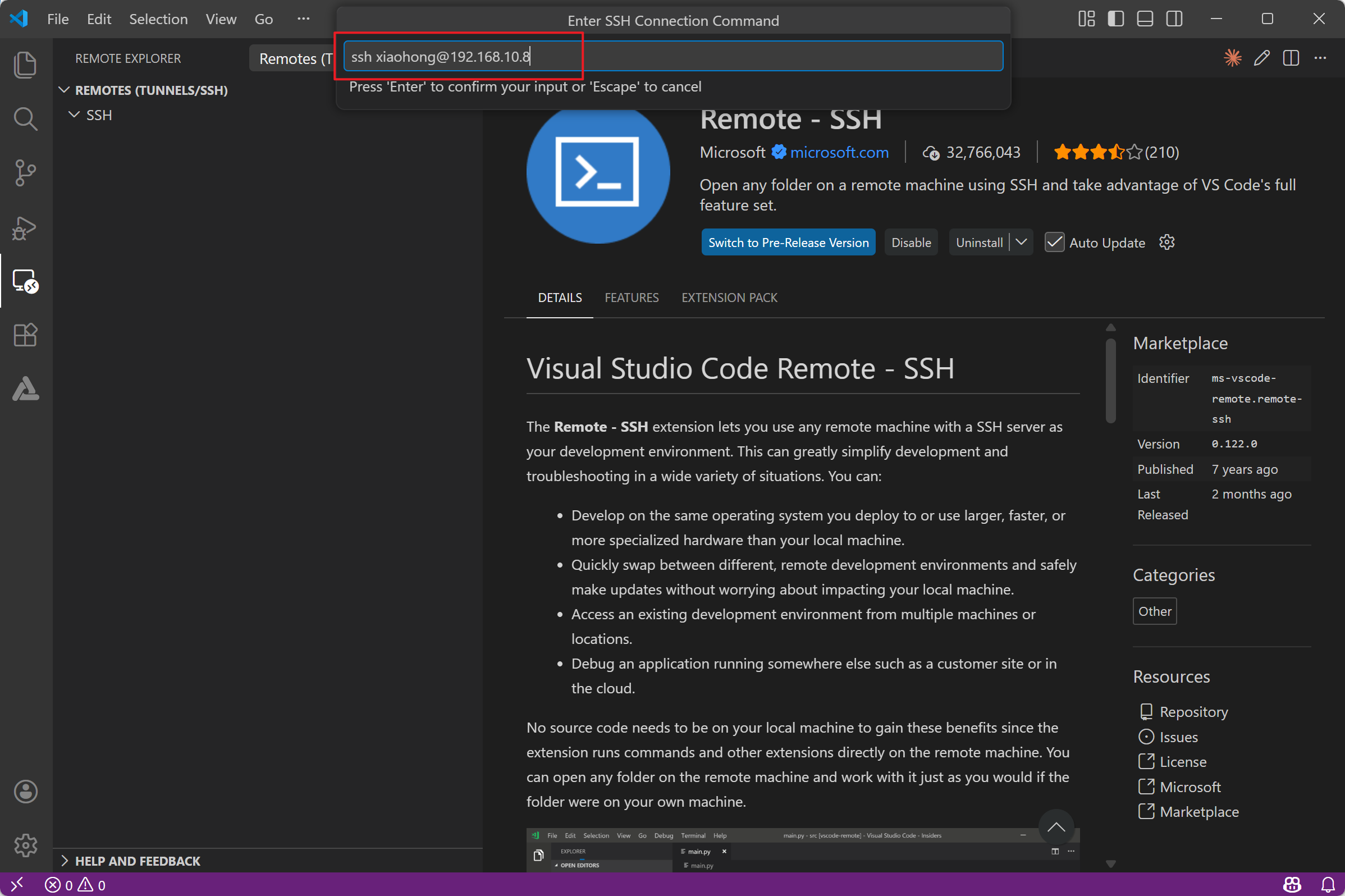Open the microsoft.com publisher link
The width and height of the screenshot is (1345, 896).
(x=839, y=152)
